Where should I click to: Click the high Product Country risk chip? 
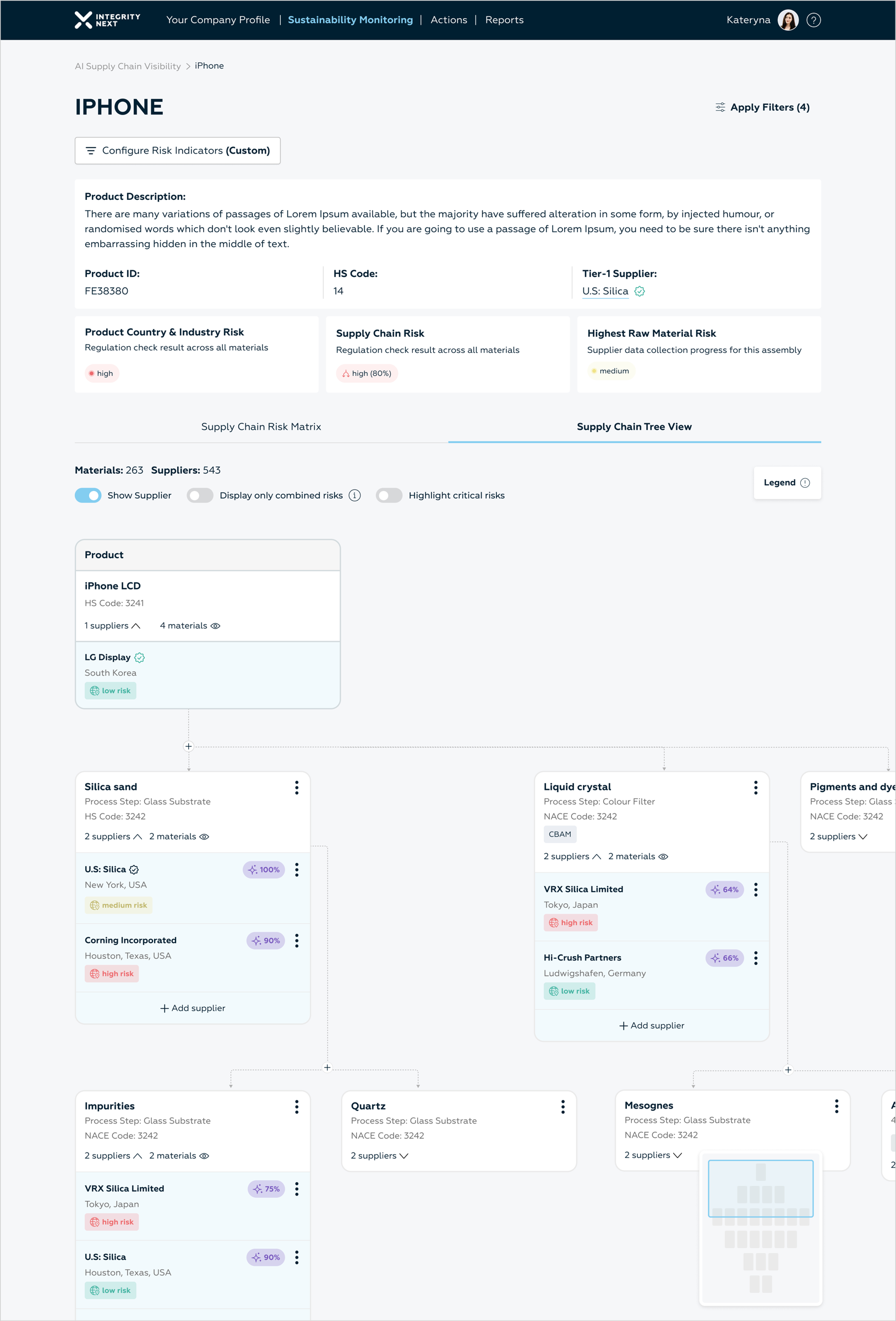click(x=102, y=373)
